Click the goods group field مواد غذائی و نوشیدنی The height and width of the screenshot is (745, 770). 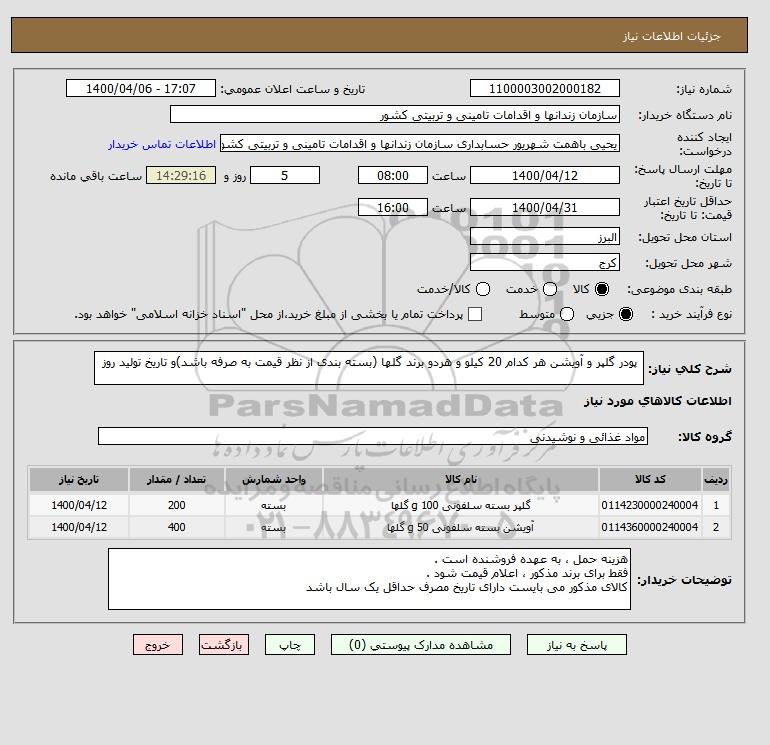point(373,436)
